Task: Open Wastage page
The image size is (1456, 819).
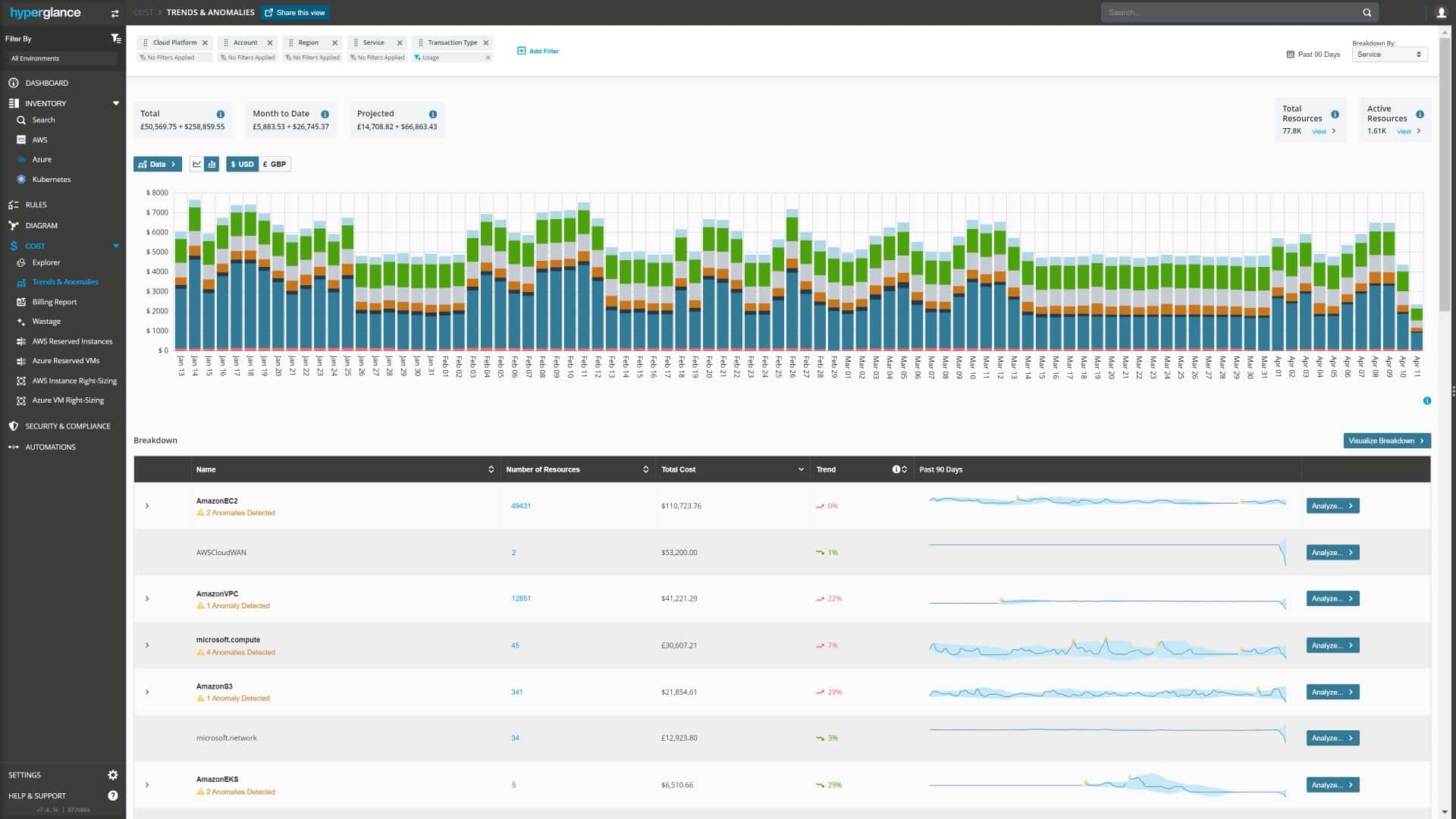Action: (x=46, y=322)
